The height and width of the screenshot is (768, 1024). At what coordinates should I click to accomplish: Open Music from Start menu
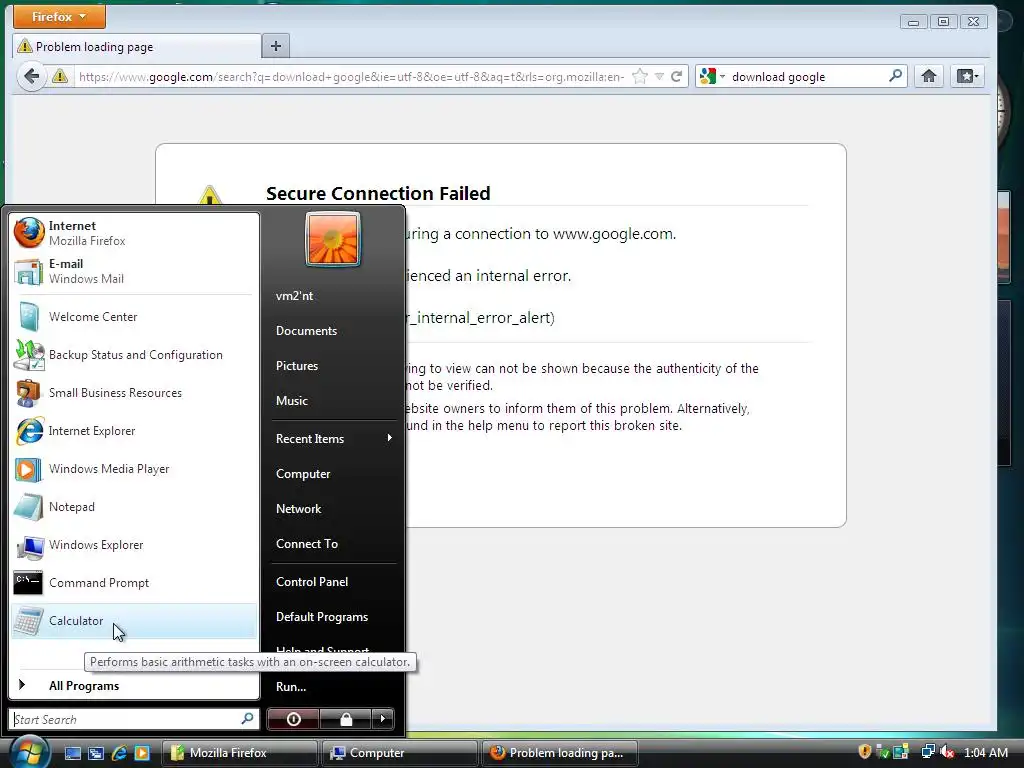point(333,401)
